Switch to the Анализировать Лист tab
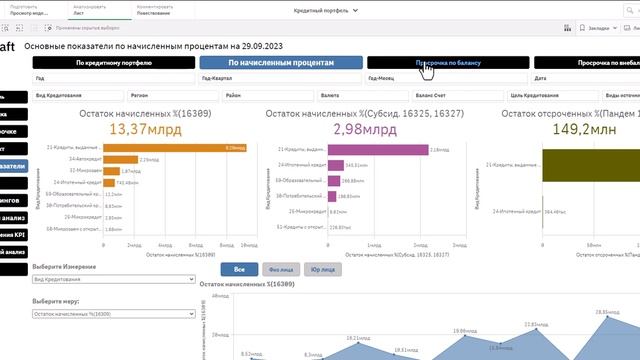640x360 pixels. click(100, 10)
